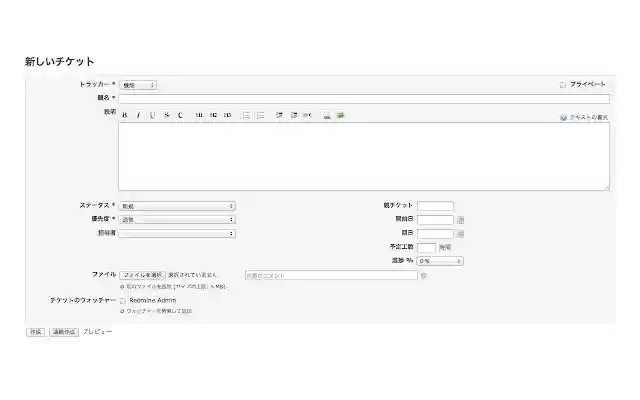Click the search watchers plus icon
This screenshot has width=640, height=400.
122,311
